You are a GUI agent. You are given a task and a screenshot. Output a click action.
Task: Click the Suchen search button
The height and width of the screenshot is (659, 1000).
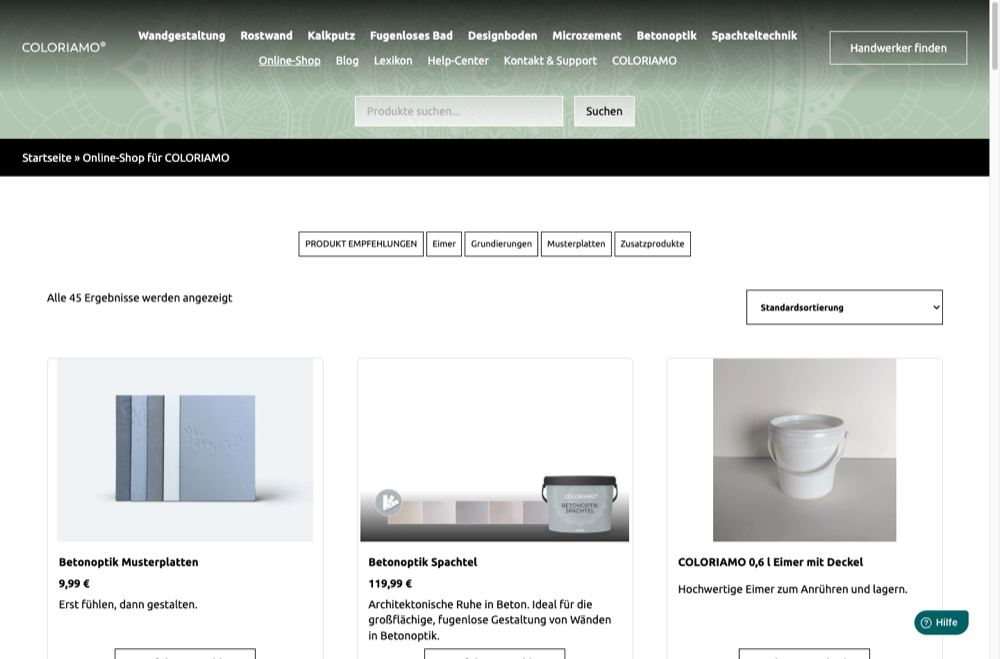(x=604, y=111)
